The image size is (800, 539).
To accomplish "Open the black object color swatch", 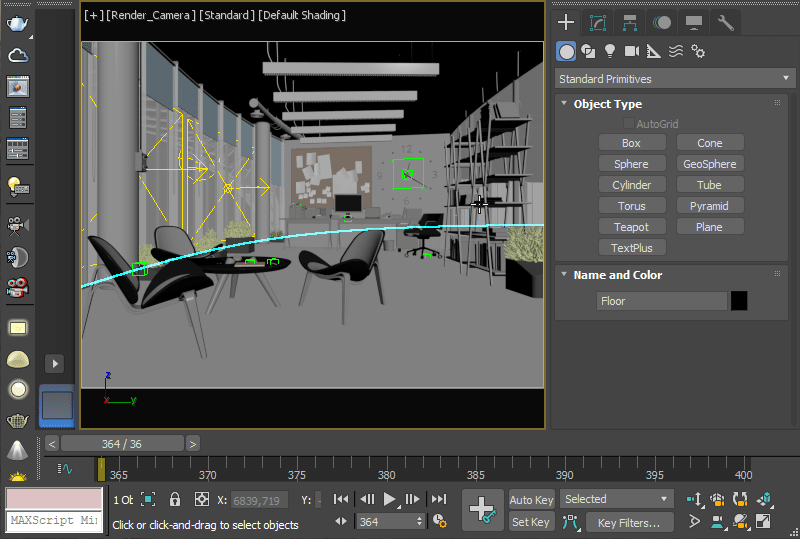I will pos(739,301).
